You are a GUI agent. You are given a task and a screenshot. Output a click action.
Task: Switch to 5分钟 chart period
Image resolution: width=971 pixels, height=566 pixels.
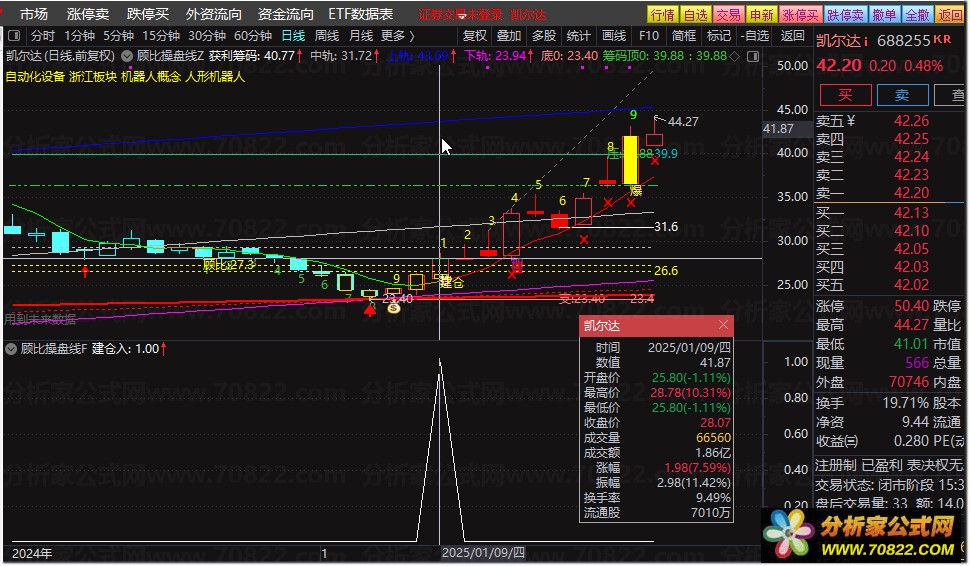pos(118,36)
